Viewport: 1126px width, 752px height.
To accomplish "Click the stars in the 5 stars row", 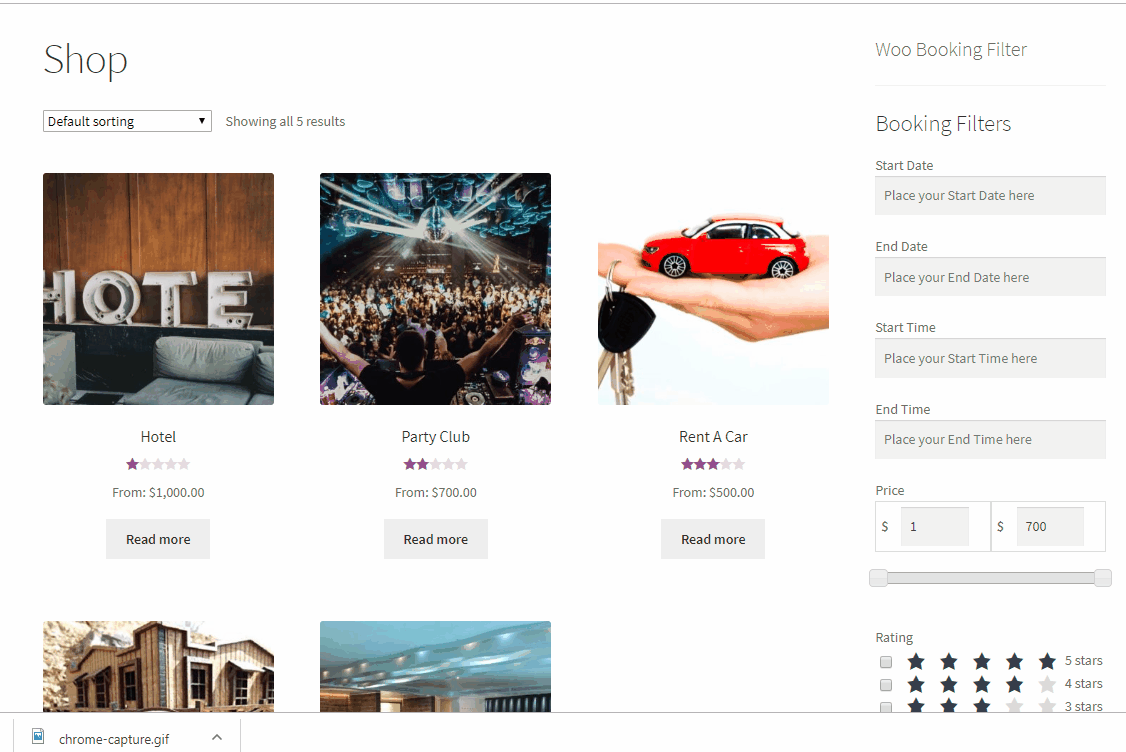I will [x=982, y=661].
